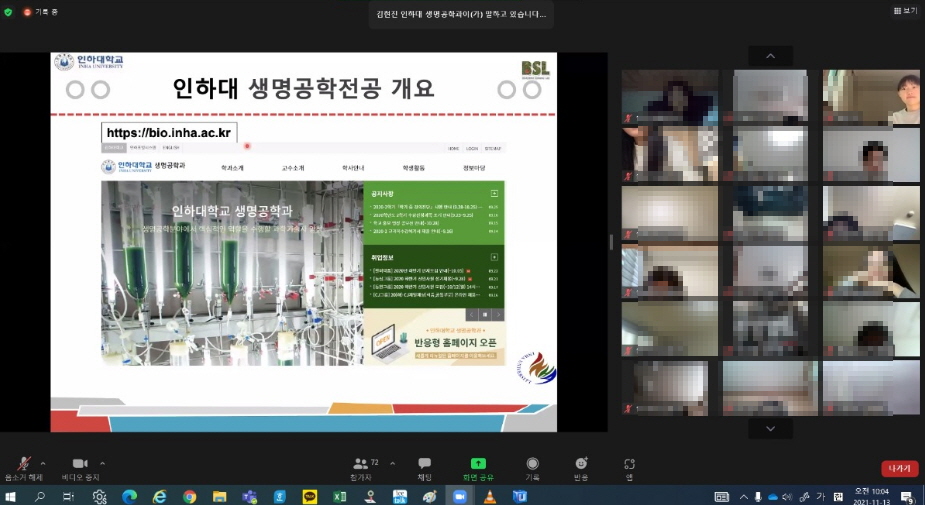
Task: Click 정보마당 menu in shared webpage
Action: coord(474,168)
